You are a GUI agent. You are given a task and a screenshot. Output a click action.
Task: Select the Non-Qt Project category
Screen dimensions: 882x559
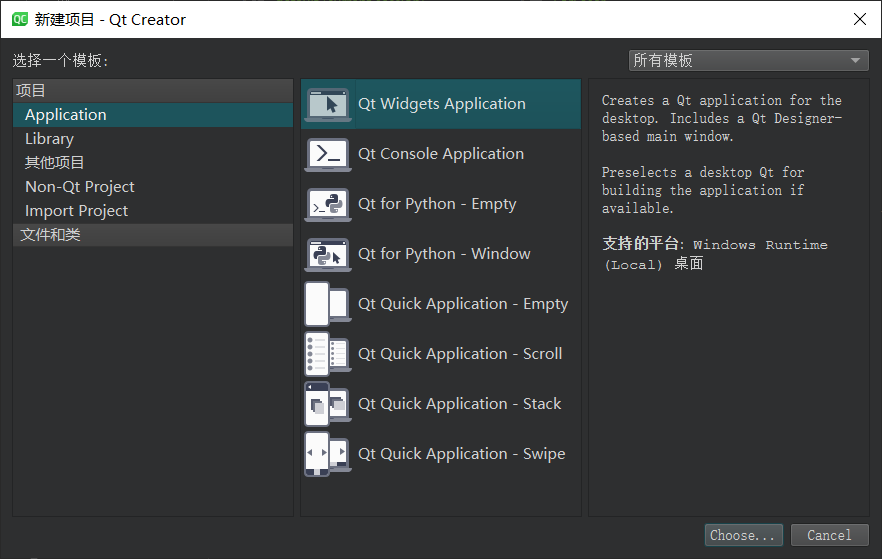coord(153,187)
